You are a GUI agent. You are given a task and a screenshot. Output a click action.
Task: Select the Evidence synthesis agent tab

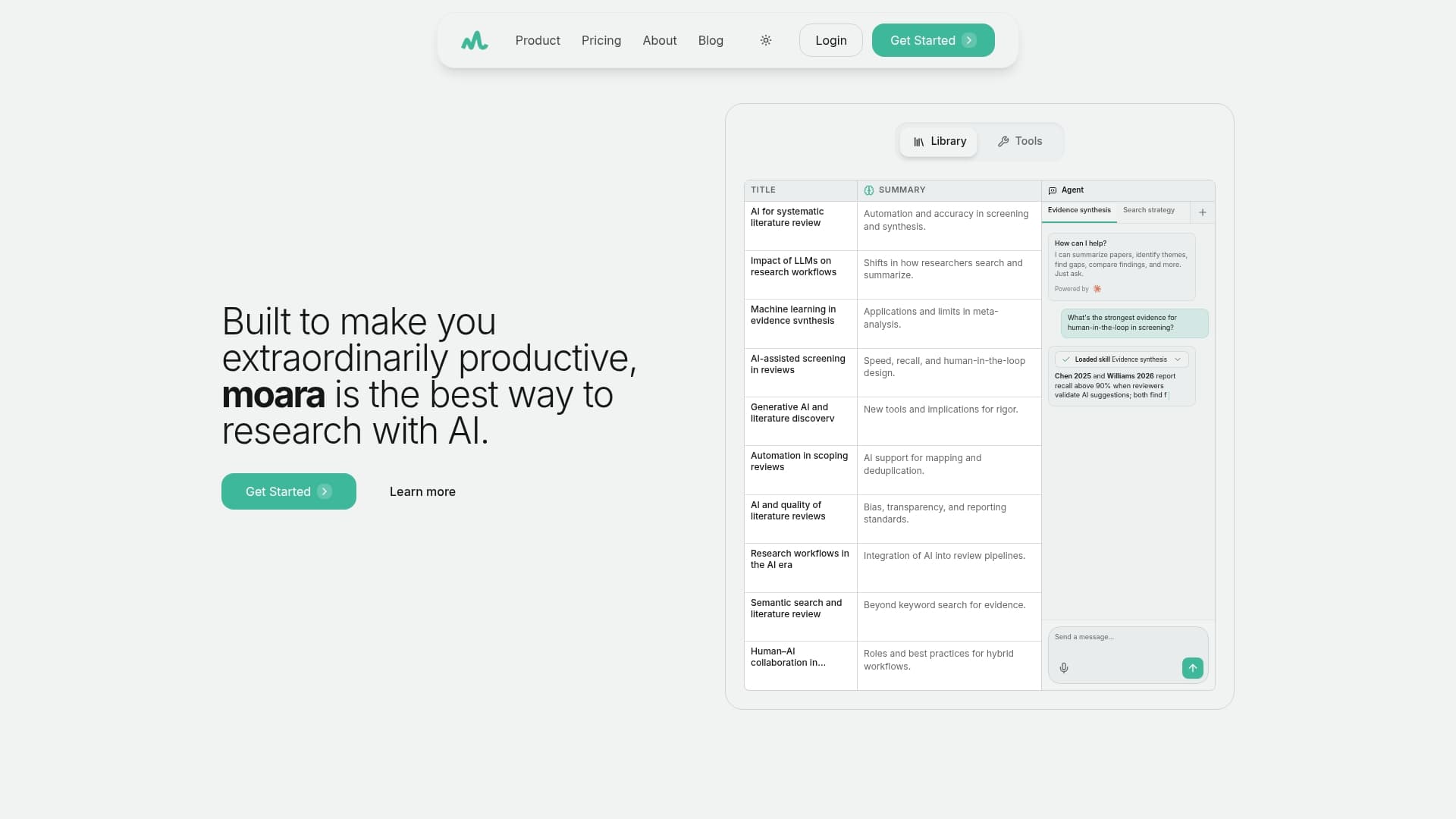coord(1079,211)
